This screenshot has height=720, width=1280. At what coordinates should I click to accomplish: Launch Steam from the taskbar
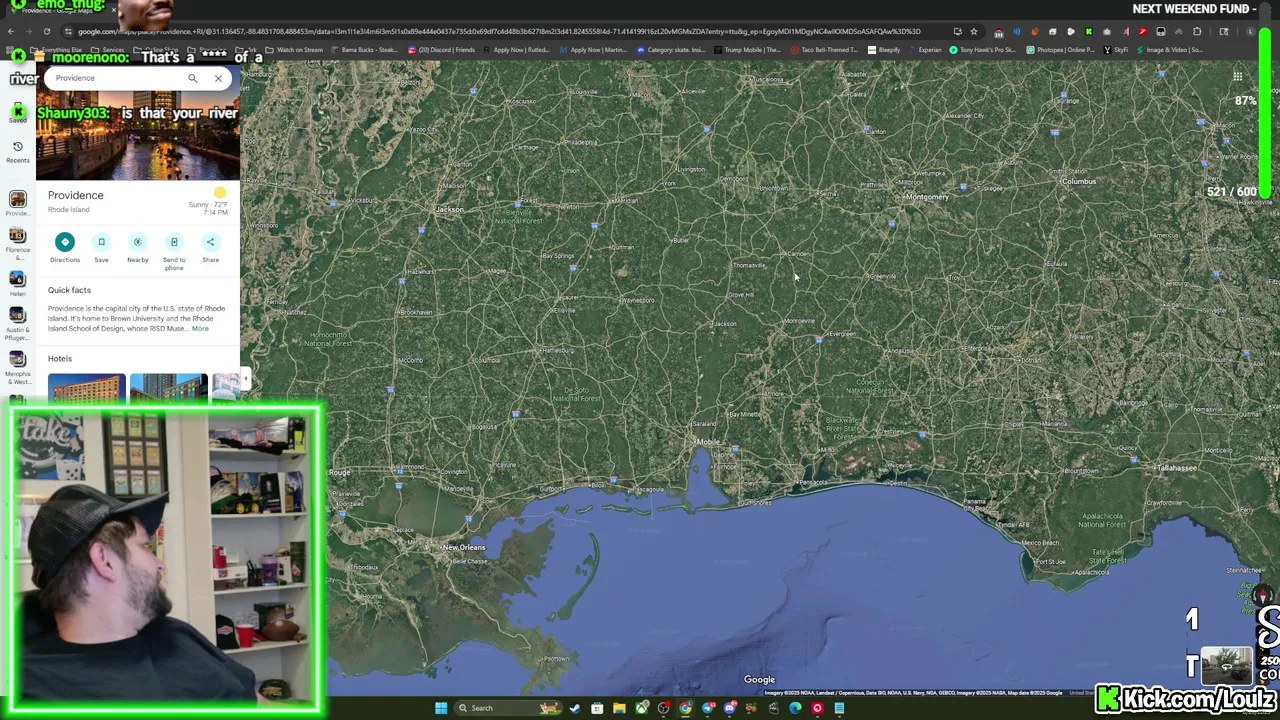pos(575,708)
